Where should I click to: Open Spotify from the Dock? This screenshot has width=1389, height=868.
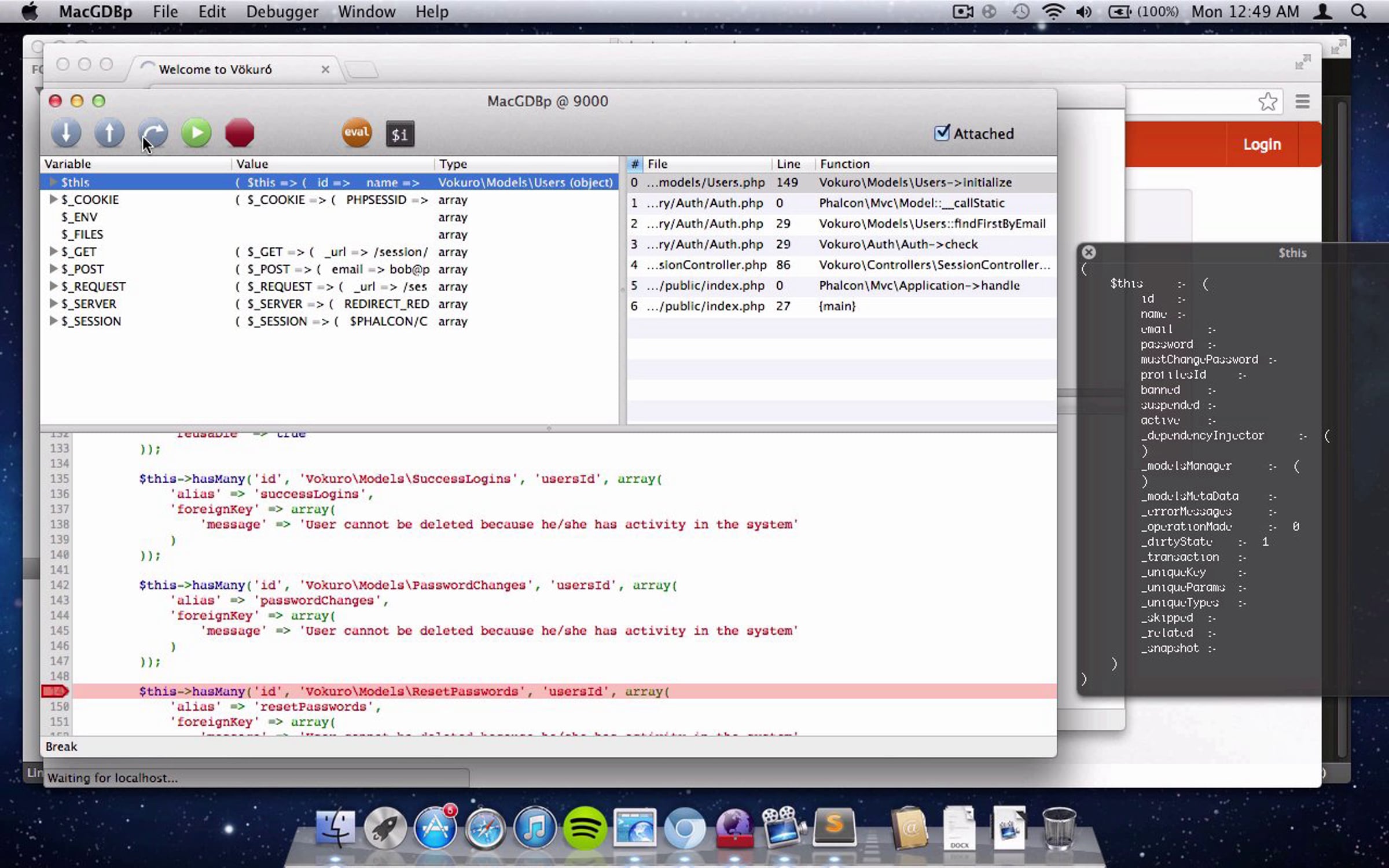click(585, 828)
